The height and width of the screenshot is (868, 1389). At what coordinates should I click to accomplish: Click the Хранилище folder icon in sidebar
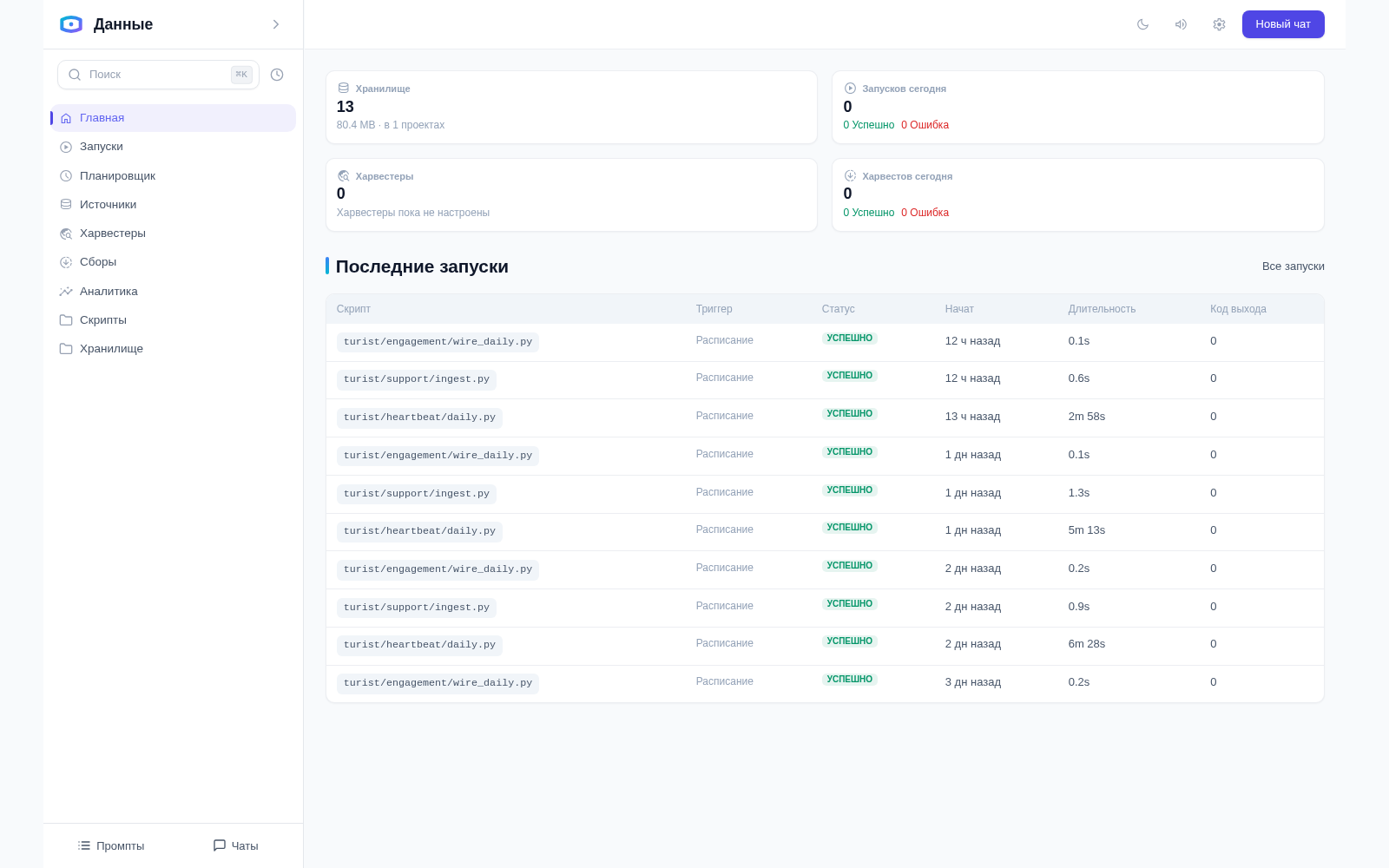66,349
